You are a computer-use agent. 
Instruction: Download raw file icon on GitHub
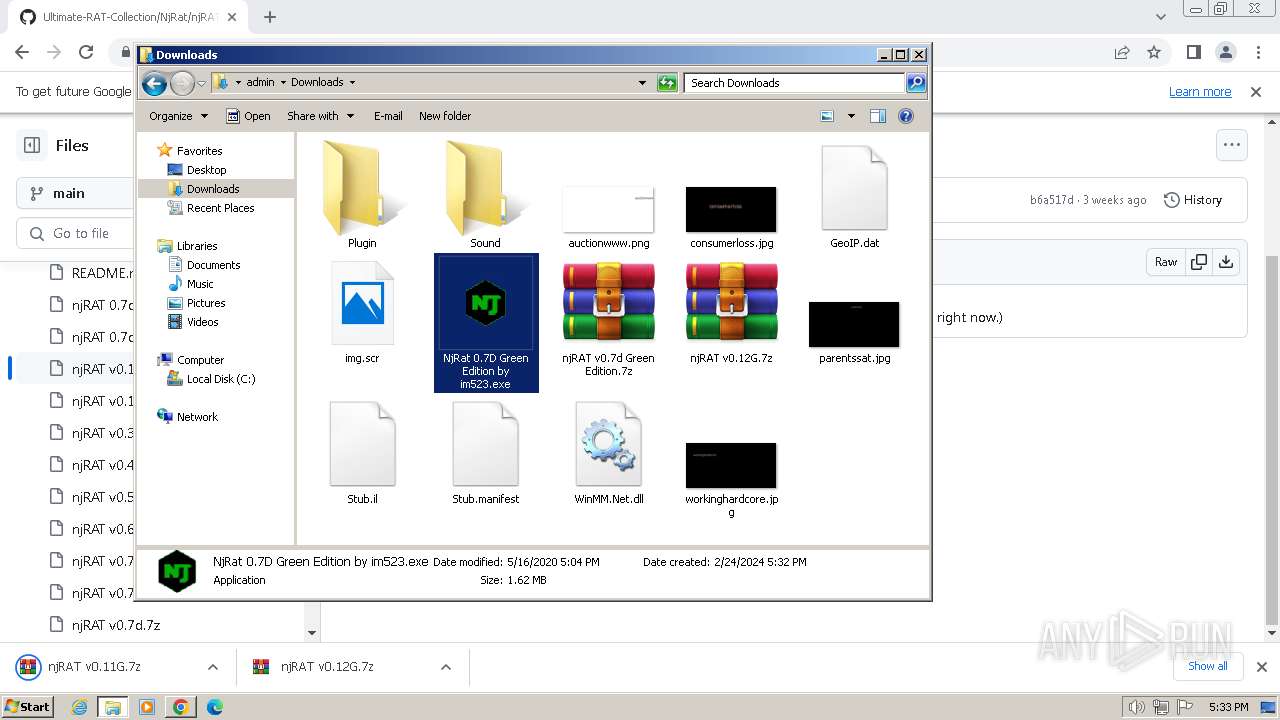(x=1226, y=262)
